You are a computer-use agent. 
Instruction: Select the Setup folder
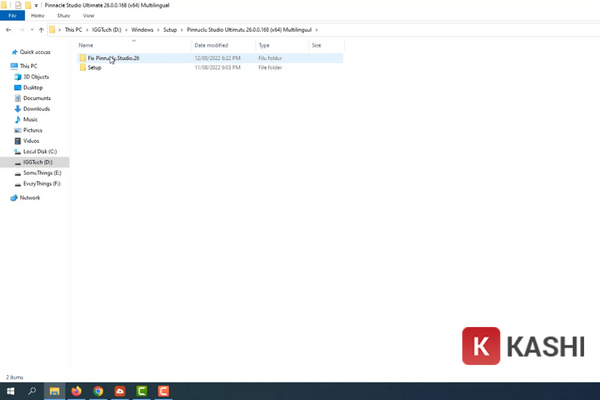[94, 68]
